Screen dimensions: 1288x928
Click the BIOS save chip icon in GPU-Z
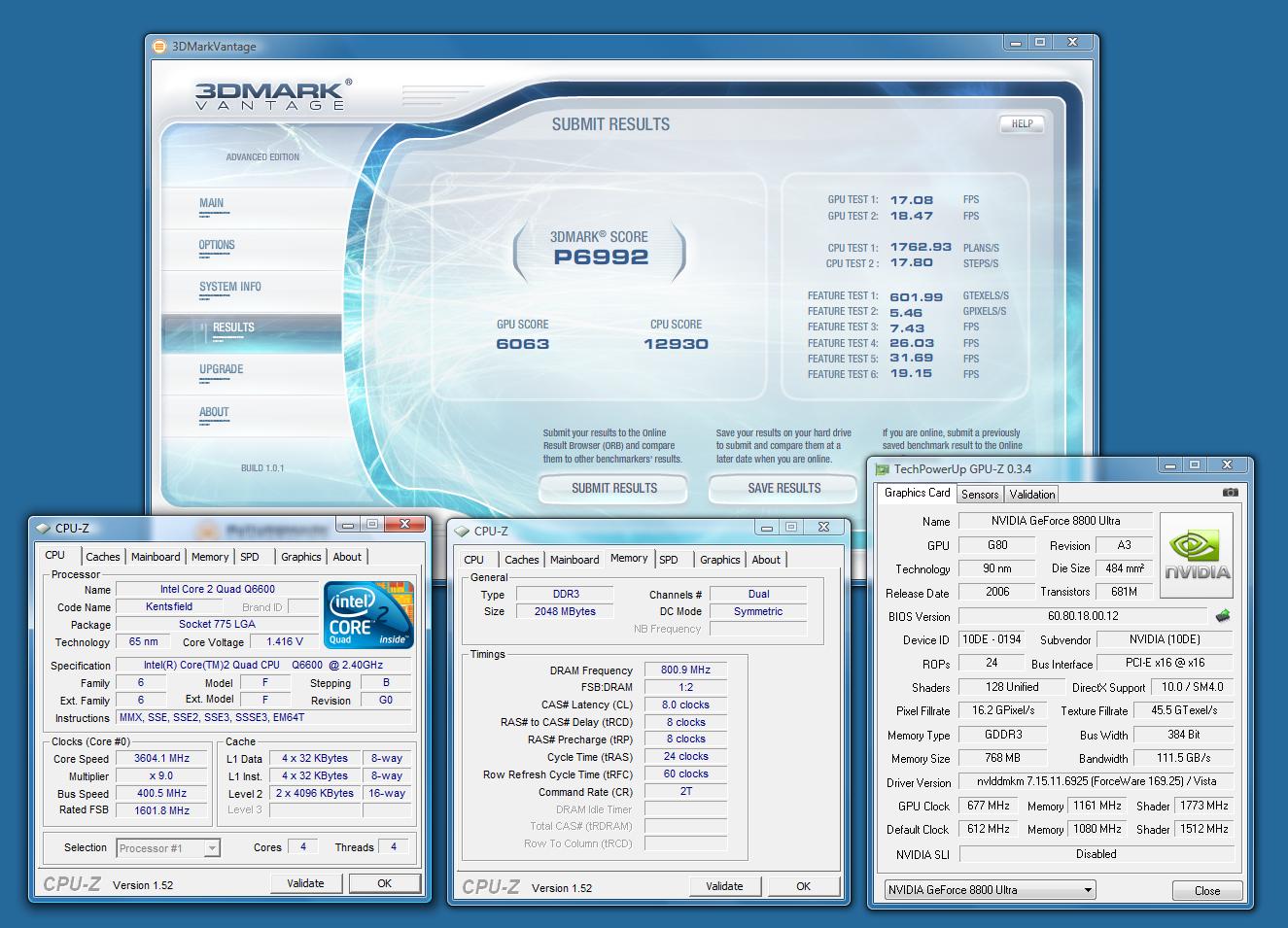point(1223,615)
